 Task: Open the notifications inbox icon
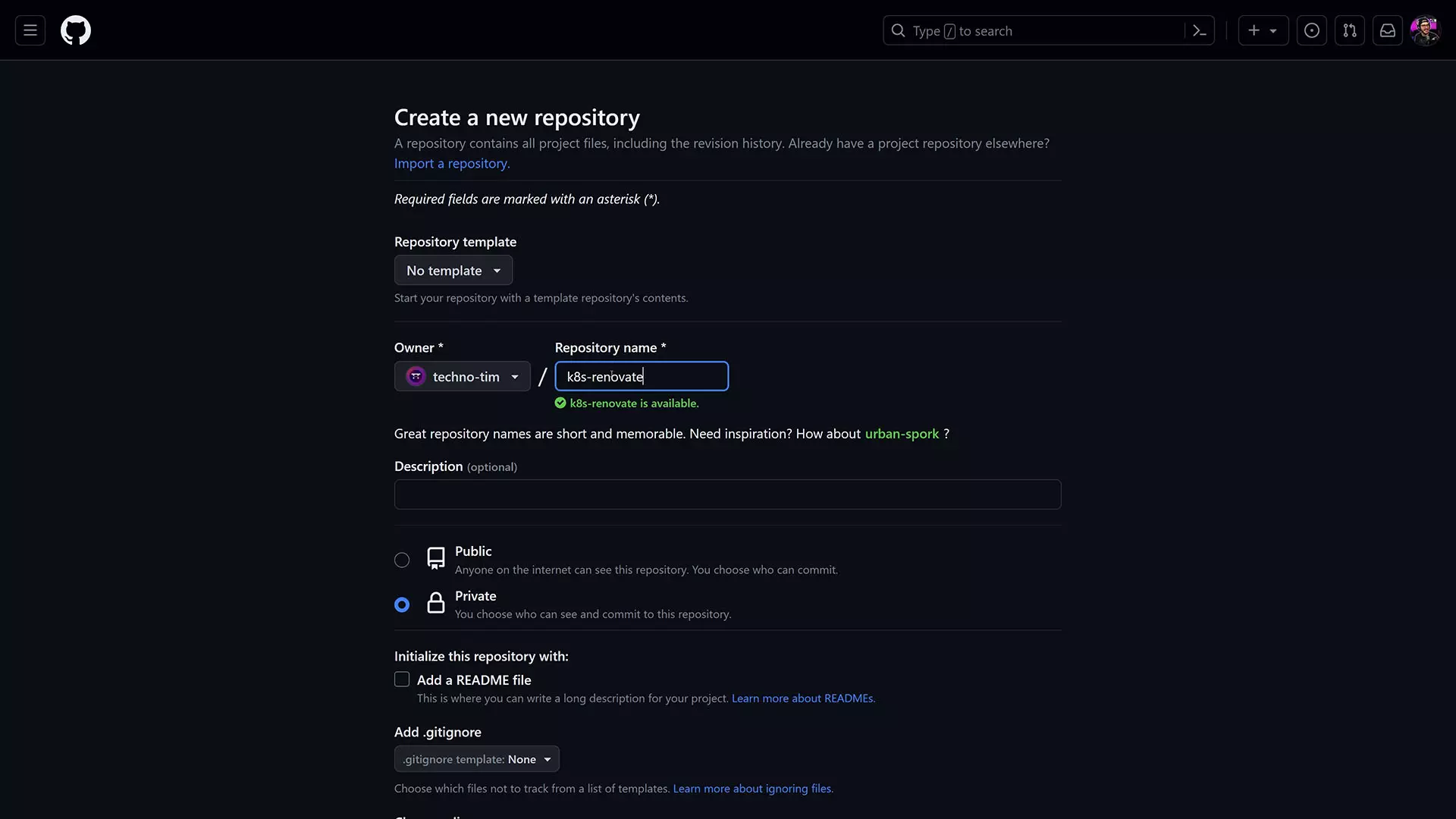(x=1387, y=30)
